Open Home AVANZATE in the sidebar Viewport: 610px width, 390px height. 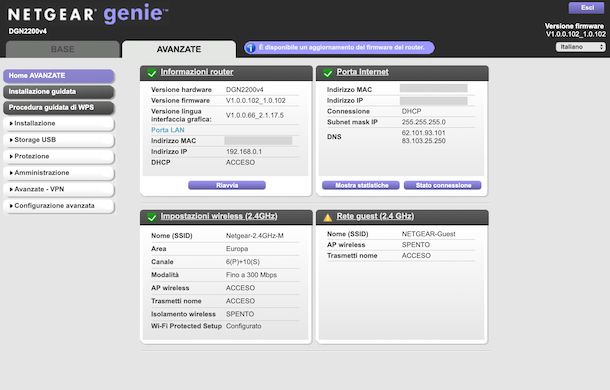[x=59, y=76]
